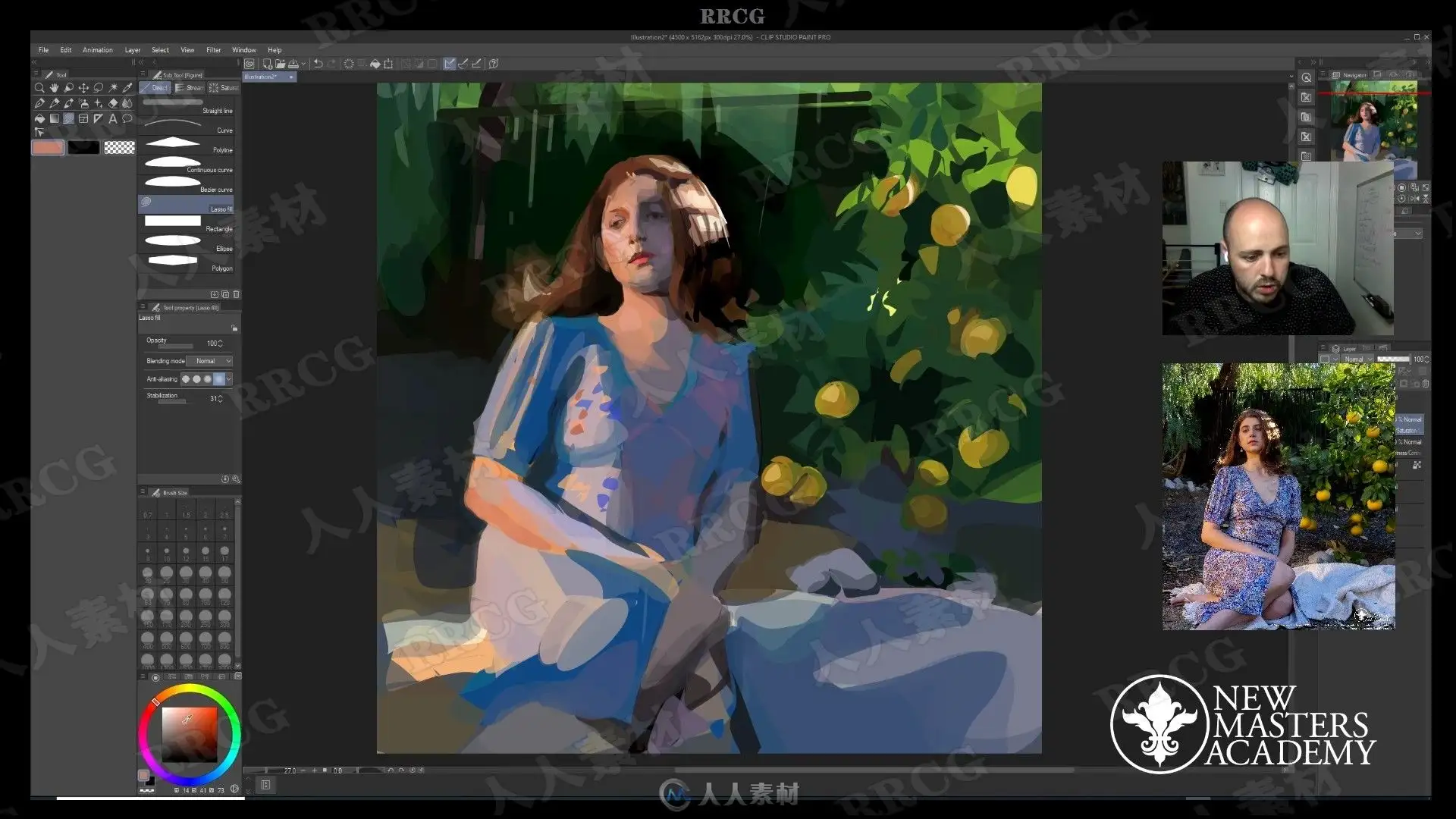1456x819 pixels.
Task: Select the Frame border tool
Action: click(x=83, y=118)
